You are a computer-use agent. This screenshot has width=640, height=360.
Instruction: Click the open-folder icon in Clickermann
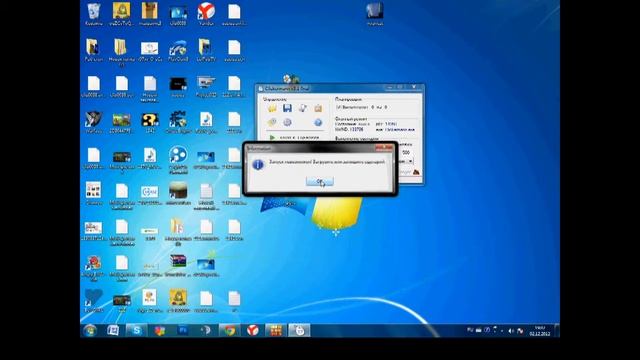coord(272,108)
